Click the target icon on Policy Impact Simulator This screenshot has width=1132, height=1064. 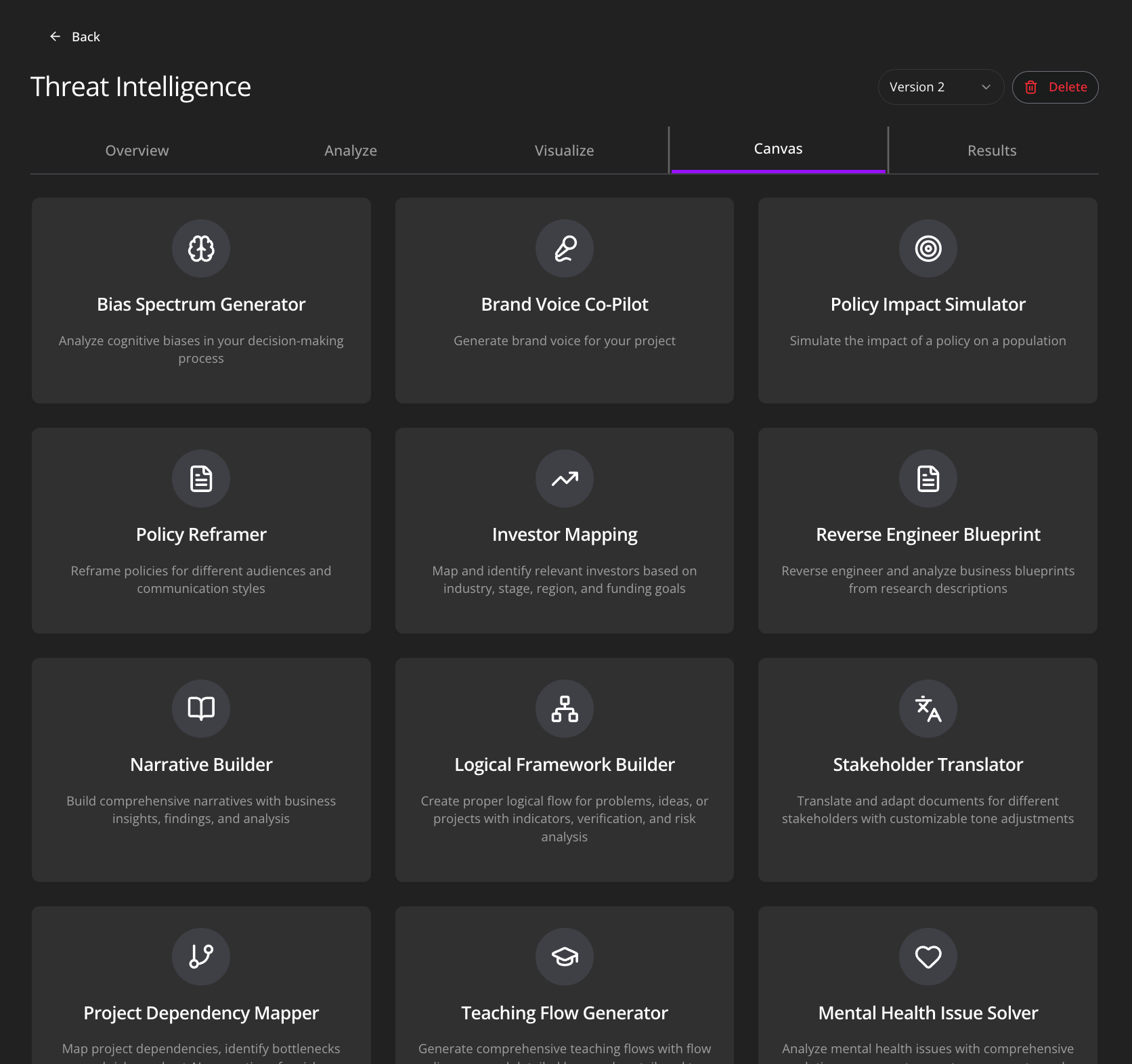928,248
